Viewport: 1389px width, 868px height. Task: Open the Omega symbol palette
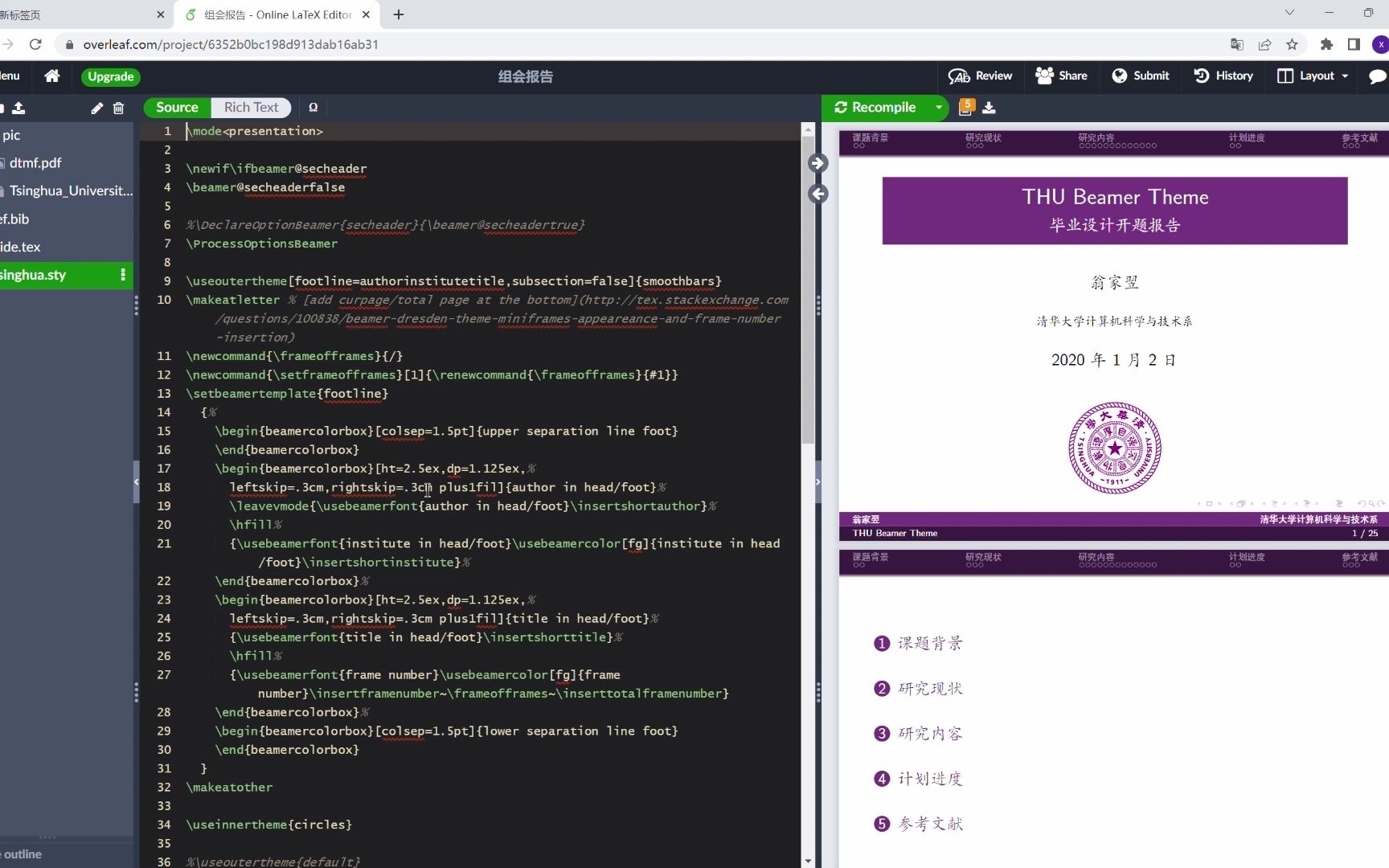(x=313, y=107)
